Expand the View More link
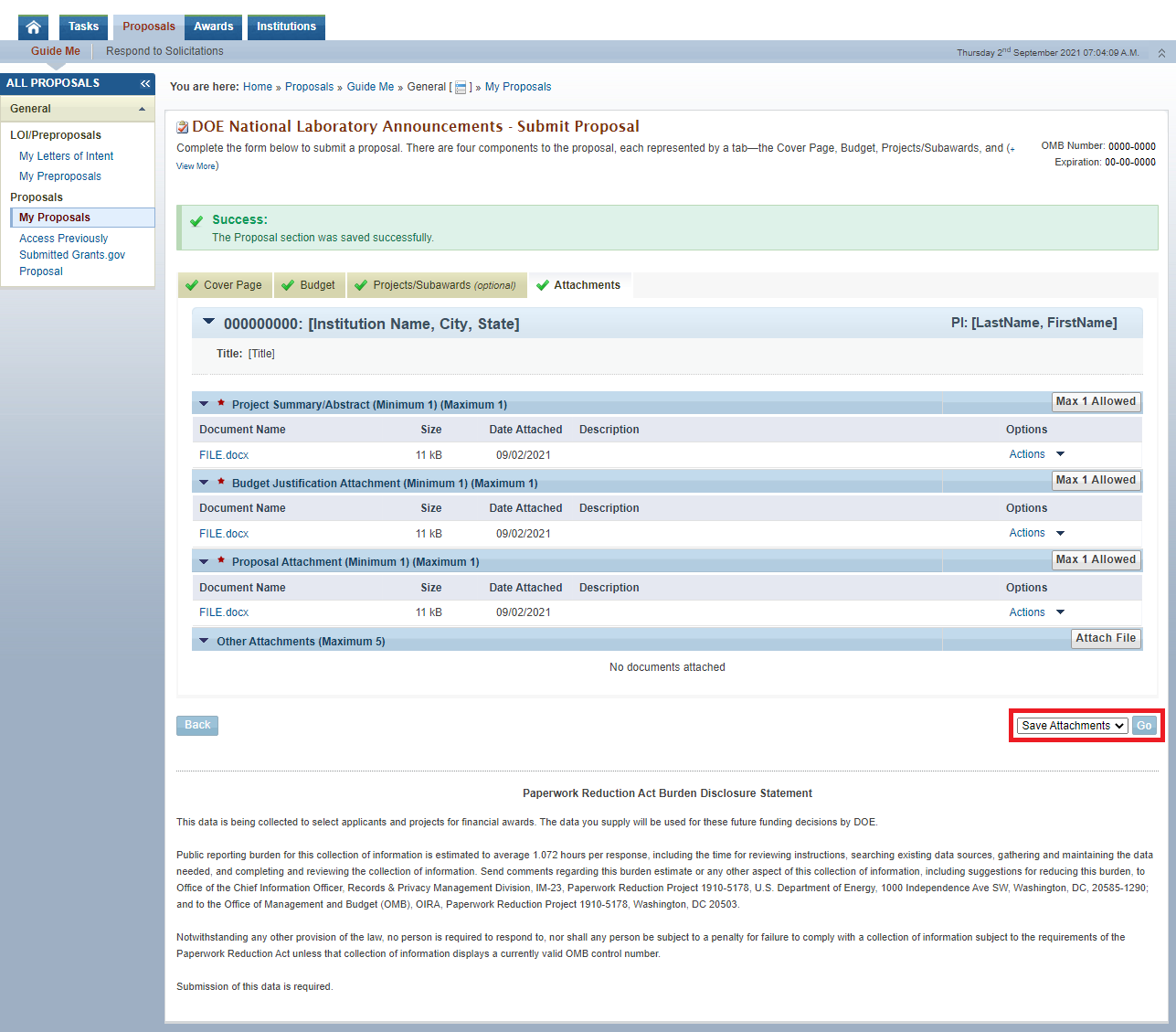1176x1032 pixels. 196,166
